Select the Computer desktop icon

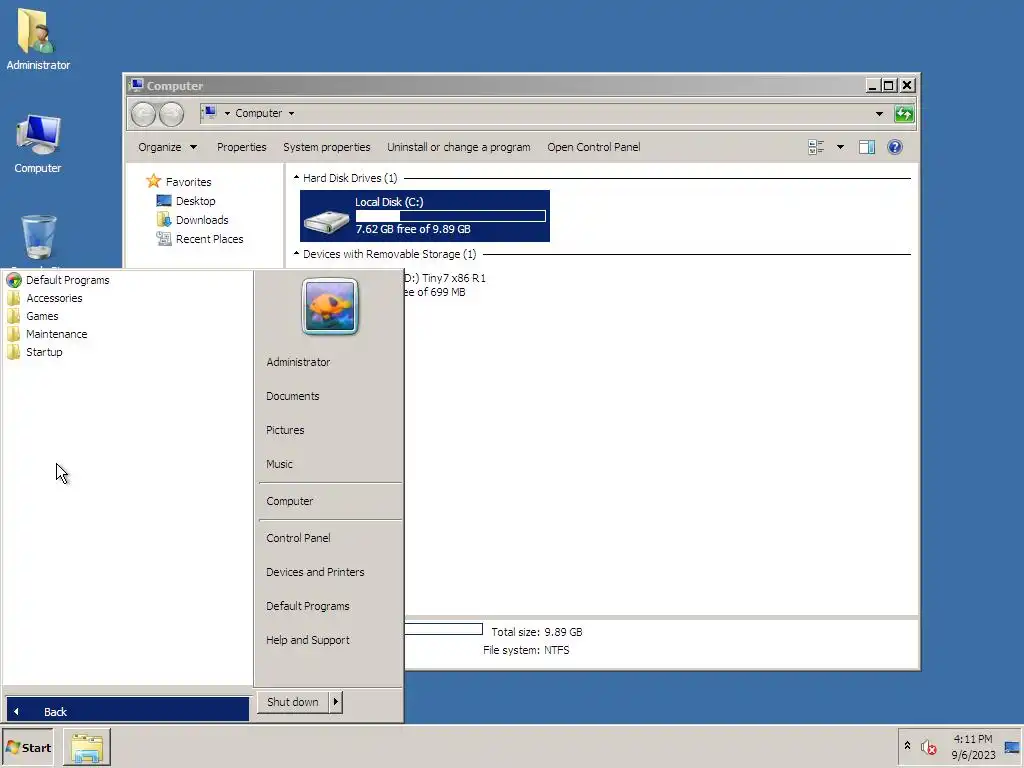[37, 144]
